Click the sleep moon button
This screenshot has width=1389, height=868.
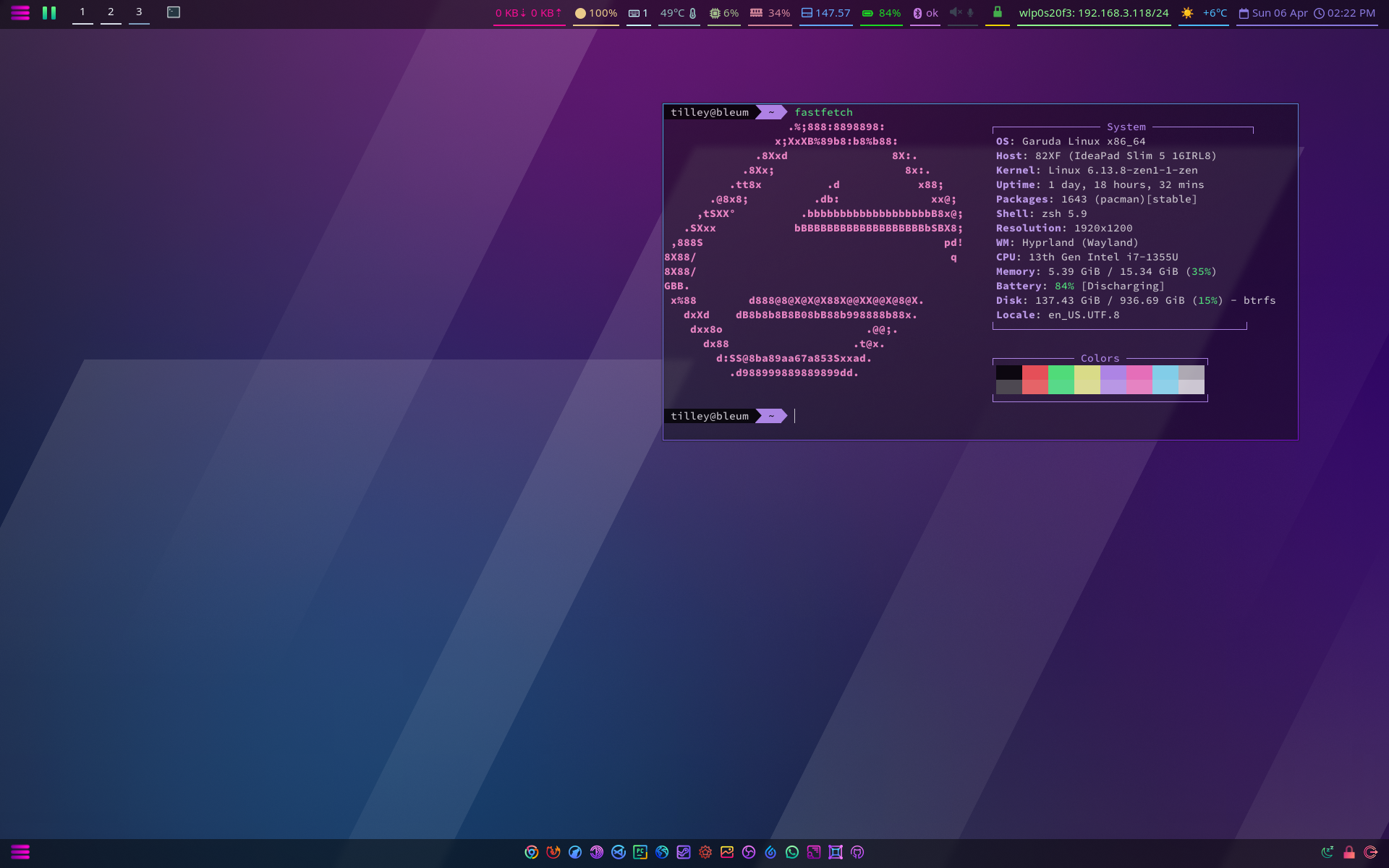tap(1327, 852)
